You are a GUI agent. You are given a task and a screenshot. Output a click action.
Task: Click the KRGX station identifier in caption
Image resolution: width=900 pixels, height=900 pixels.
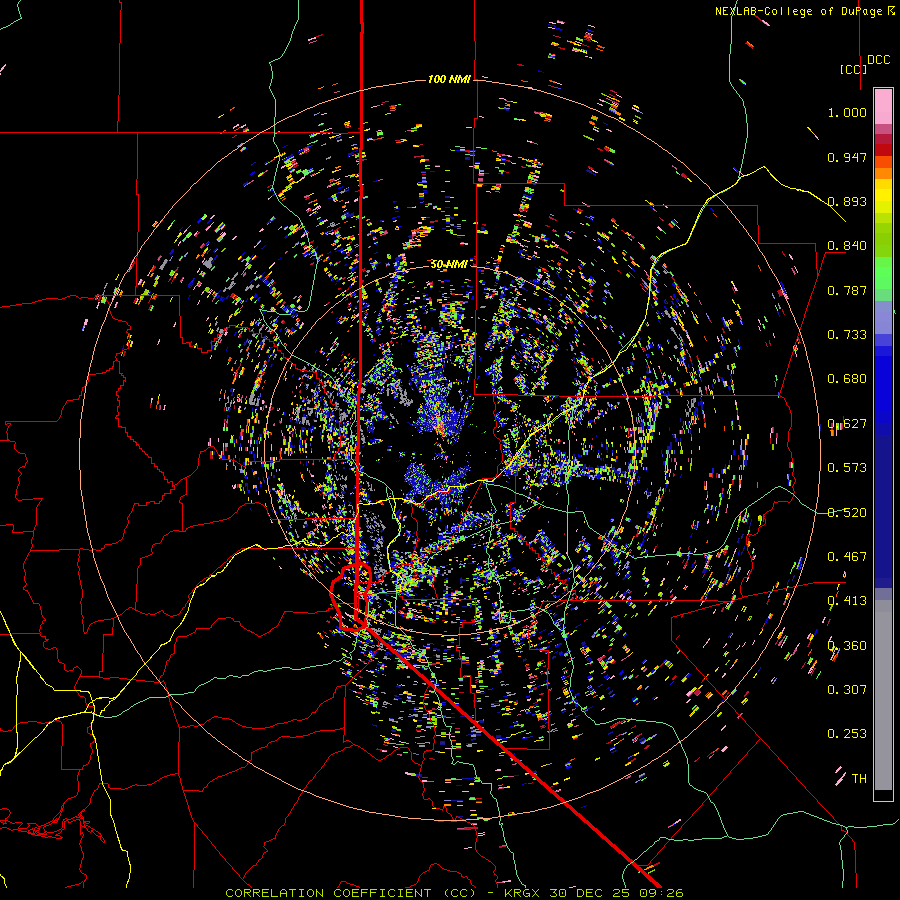[523, 893]
